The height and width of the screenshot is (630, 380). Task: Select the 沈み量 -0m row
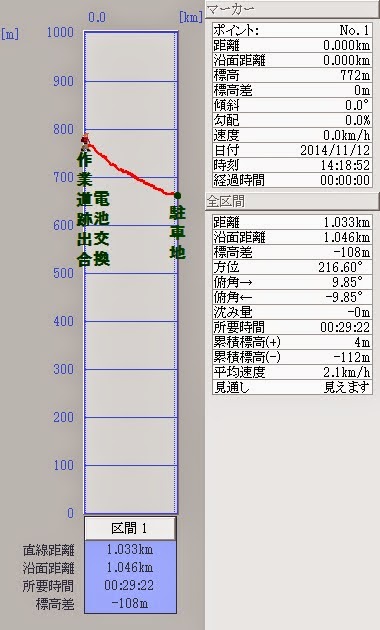(292, 312)
